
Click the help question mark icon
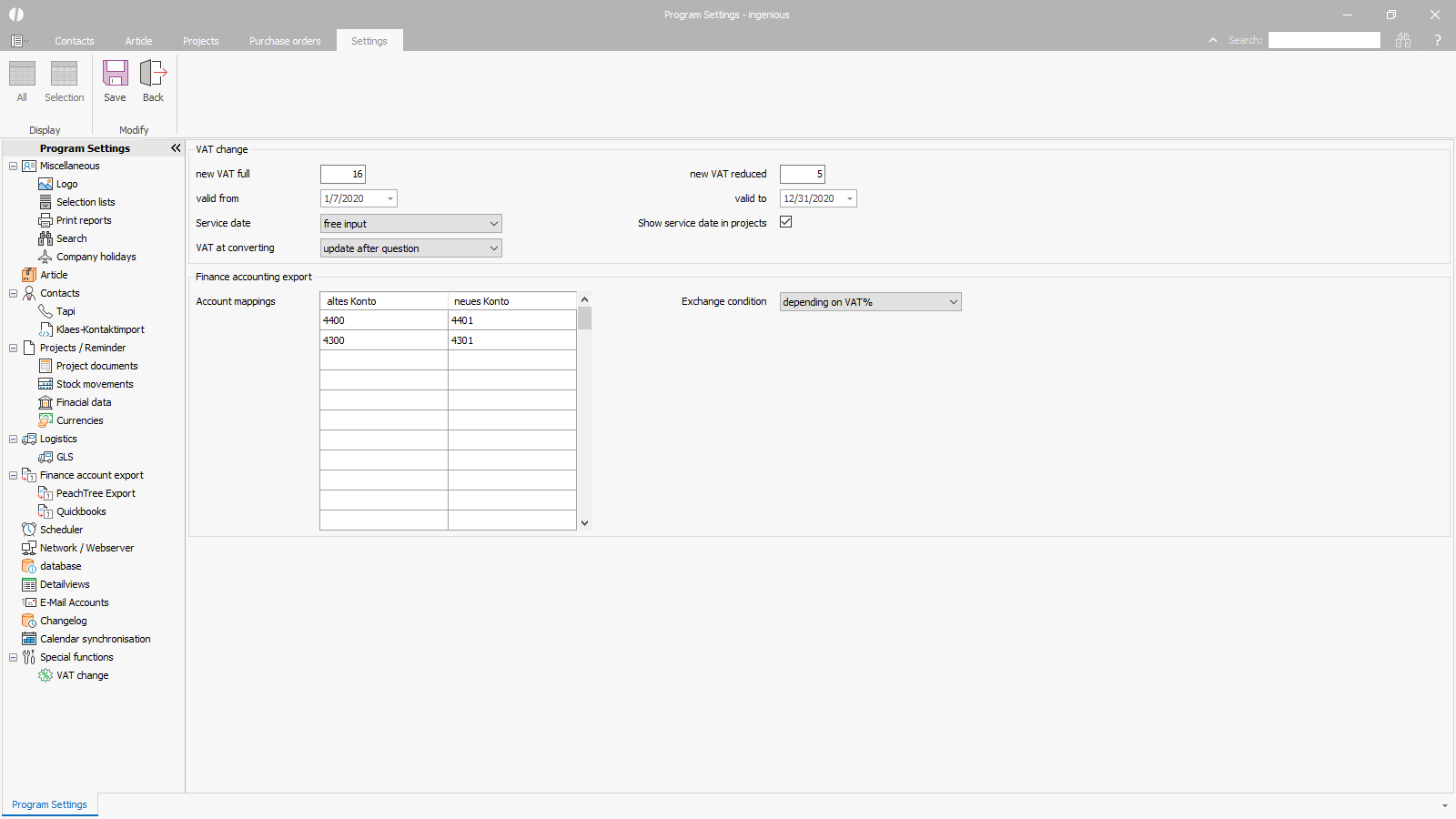coord(1438,40)
